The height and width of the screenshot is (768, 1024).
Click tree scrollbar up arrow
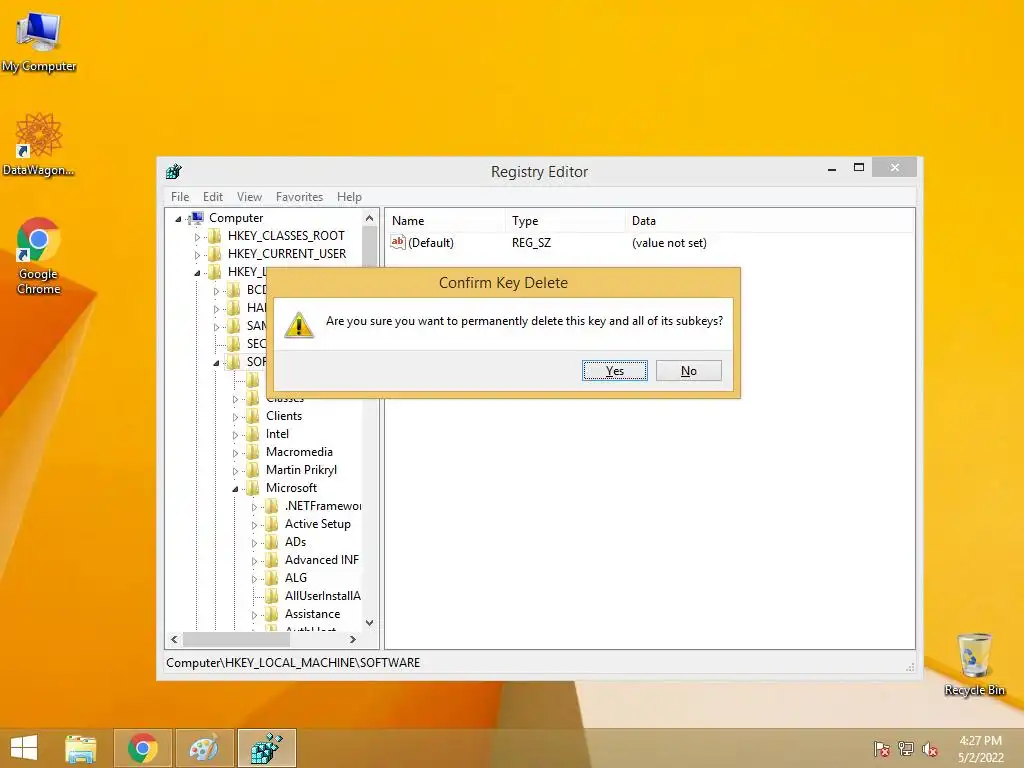tap(370, 218)
